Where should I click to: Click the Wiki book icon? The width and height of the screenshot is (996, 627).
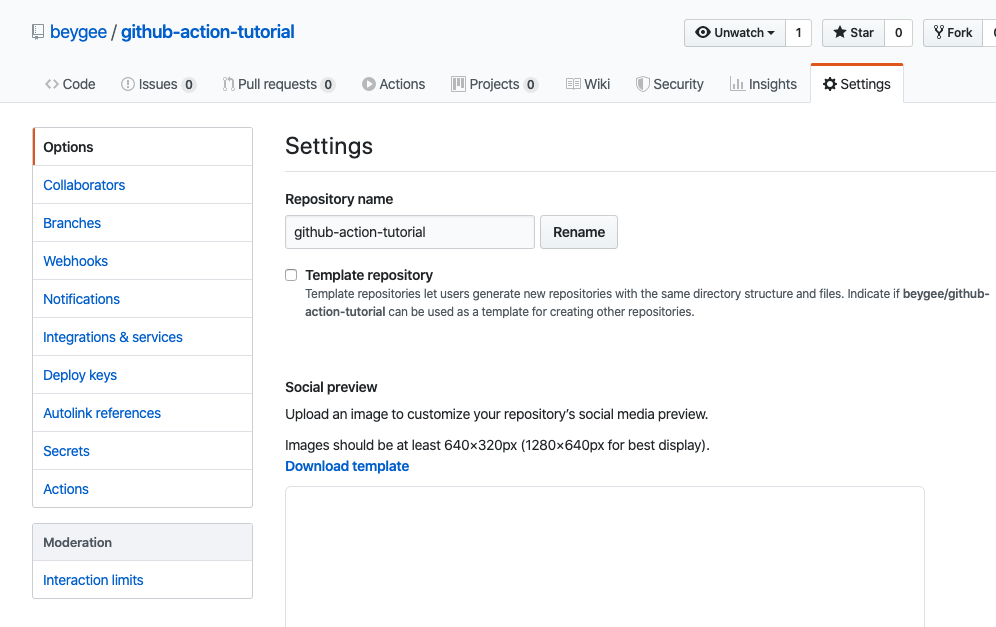tap(573, 84)
